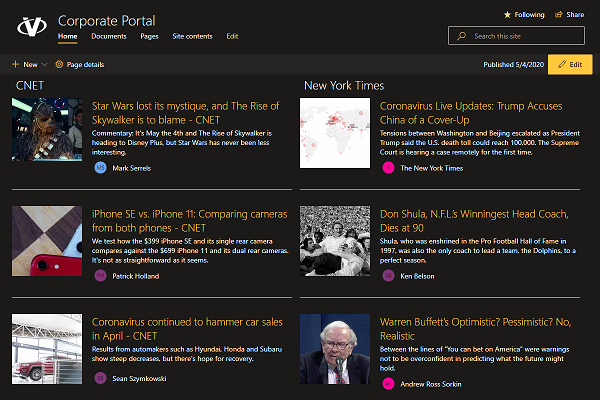Image resolution: width=600 pixels, height=400 pixels.
Task: Click the search magnifier icon
Action: pos(461,36)
